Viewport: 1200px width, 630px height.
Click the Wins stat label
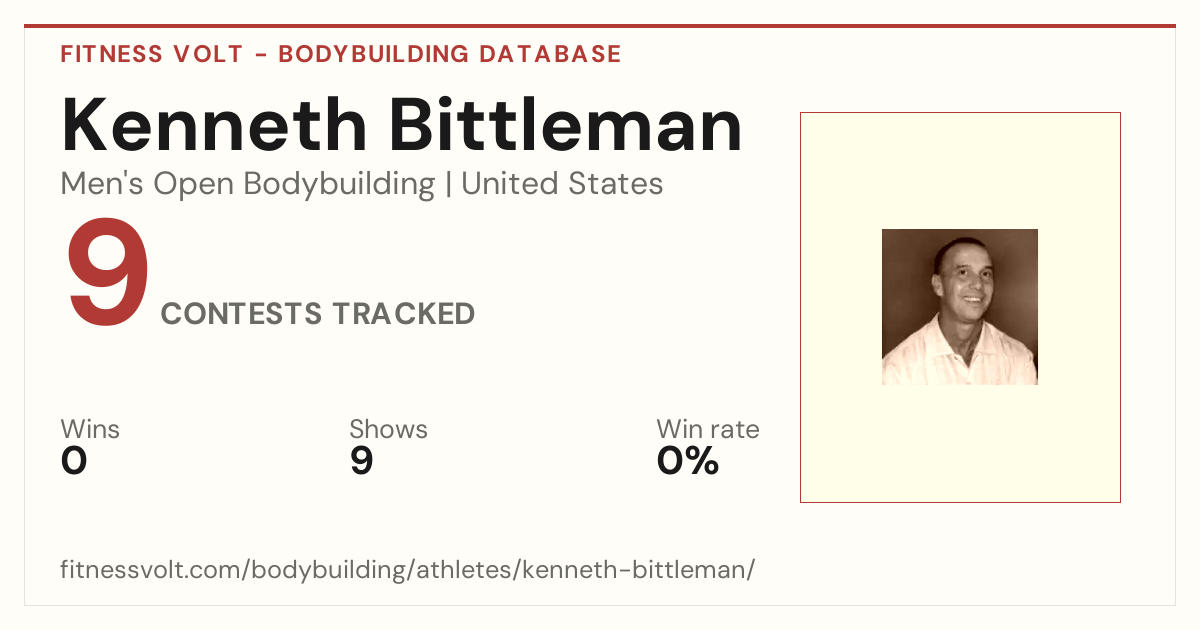[90, 429]
